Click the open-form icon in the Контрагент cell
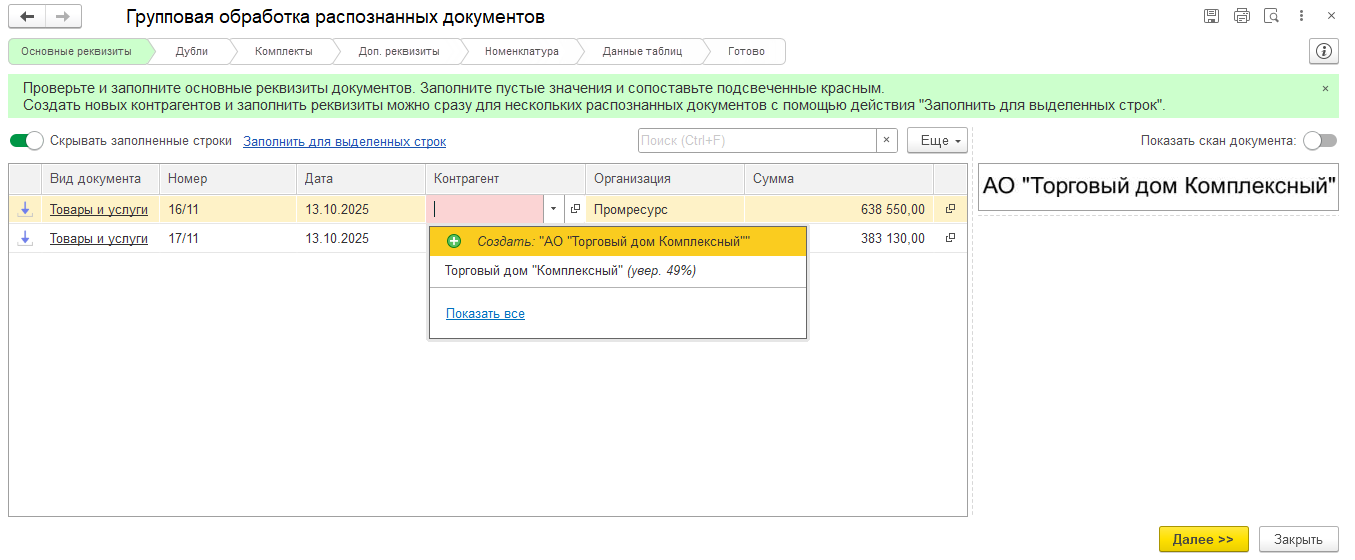This screenshot has width=1355, height=560. pyautogui.click(x=575, y=209)
